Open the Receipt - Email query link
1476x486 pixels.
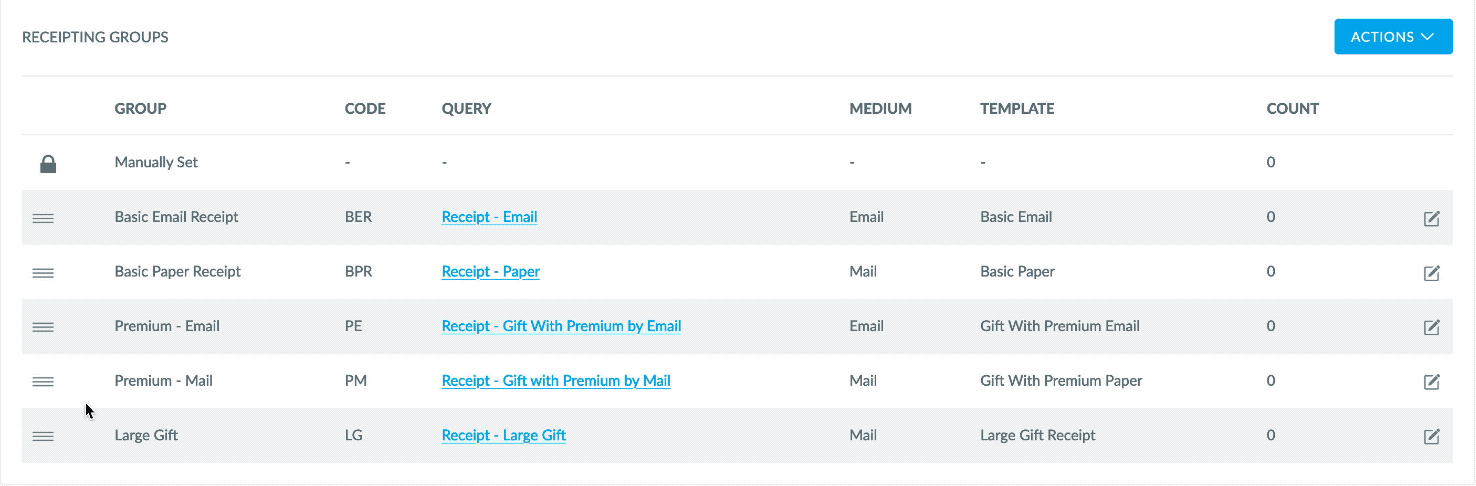(489, 217)
